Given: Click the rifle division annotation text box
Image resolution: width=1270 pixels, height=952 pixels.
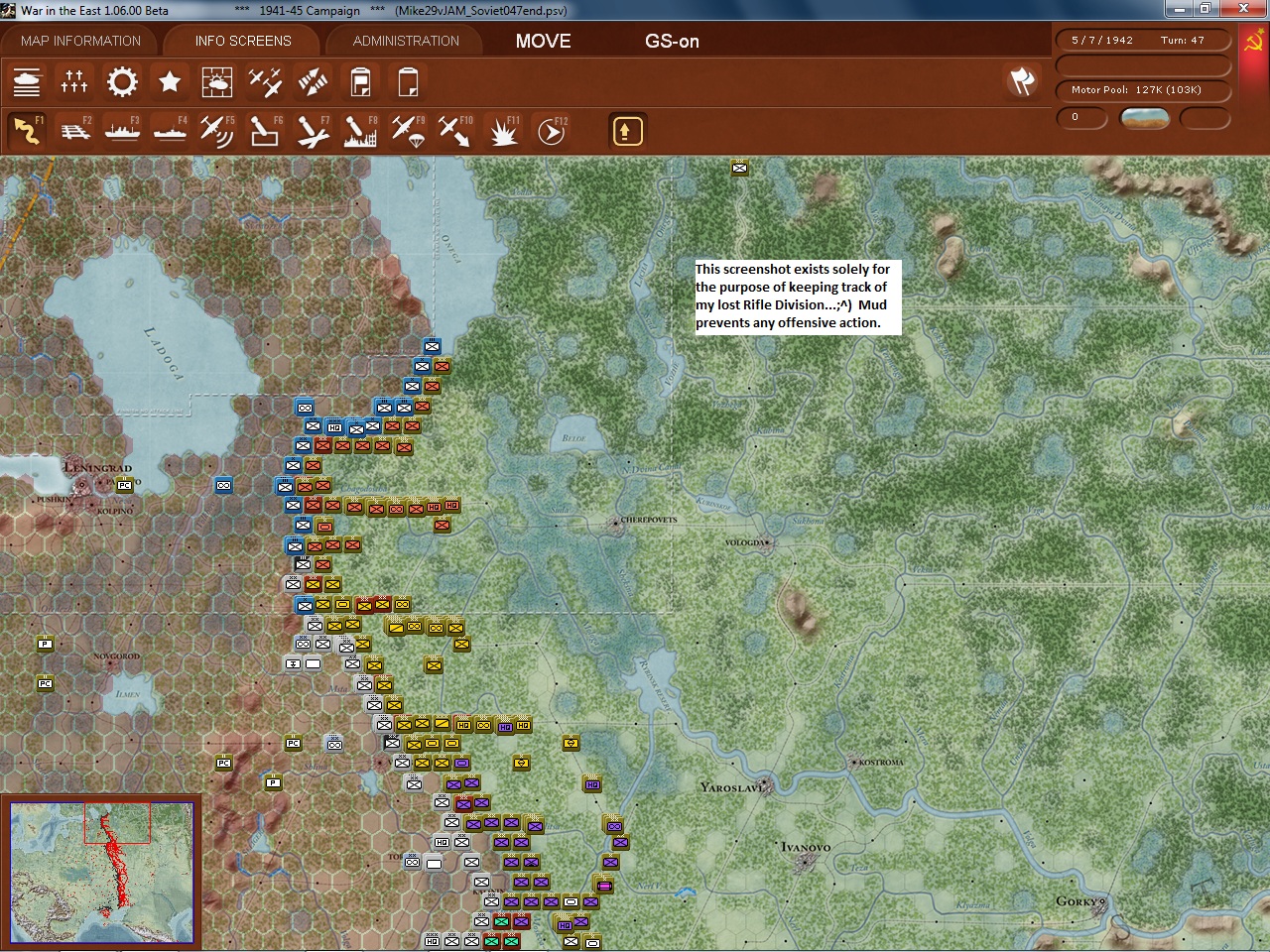Looking at the screenshot, I should pyautogui.click(x=798, y=297).
